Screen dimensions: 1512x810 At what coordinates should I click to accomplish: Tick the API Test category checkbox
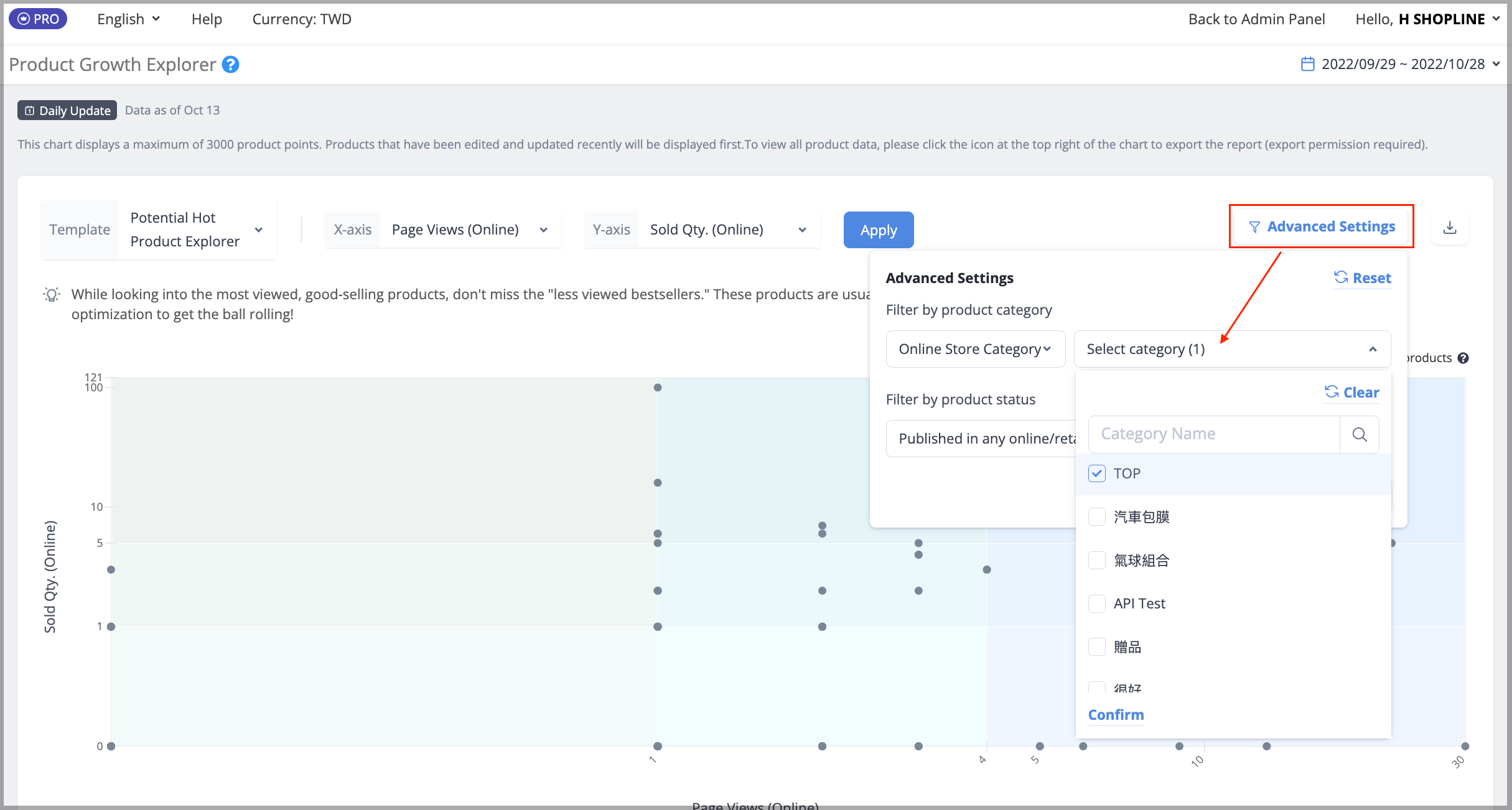(1097, 603)
